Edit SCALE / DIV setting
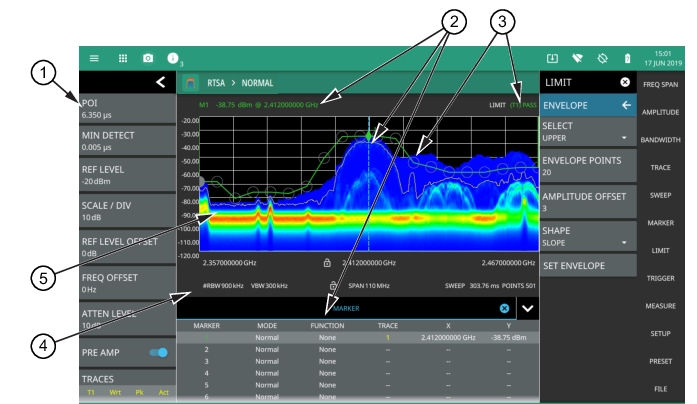 click(128, 211)
